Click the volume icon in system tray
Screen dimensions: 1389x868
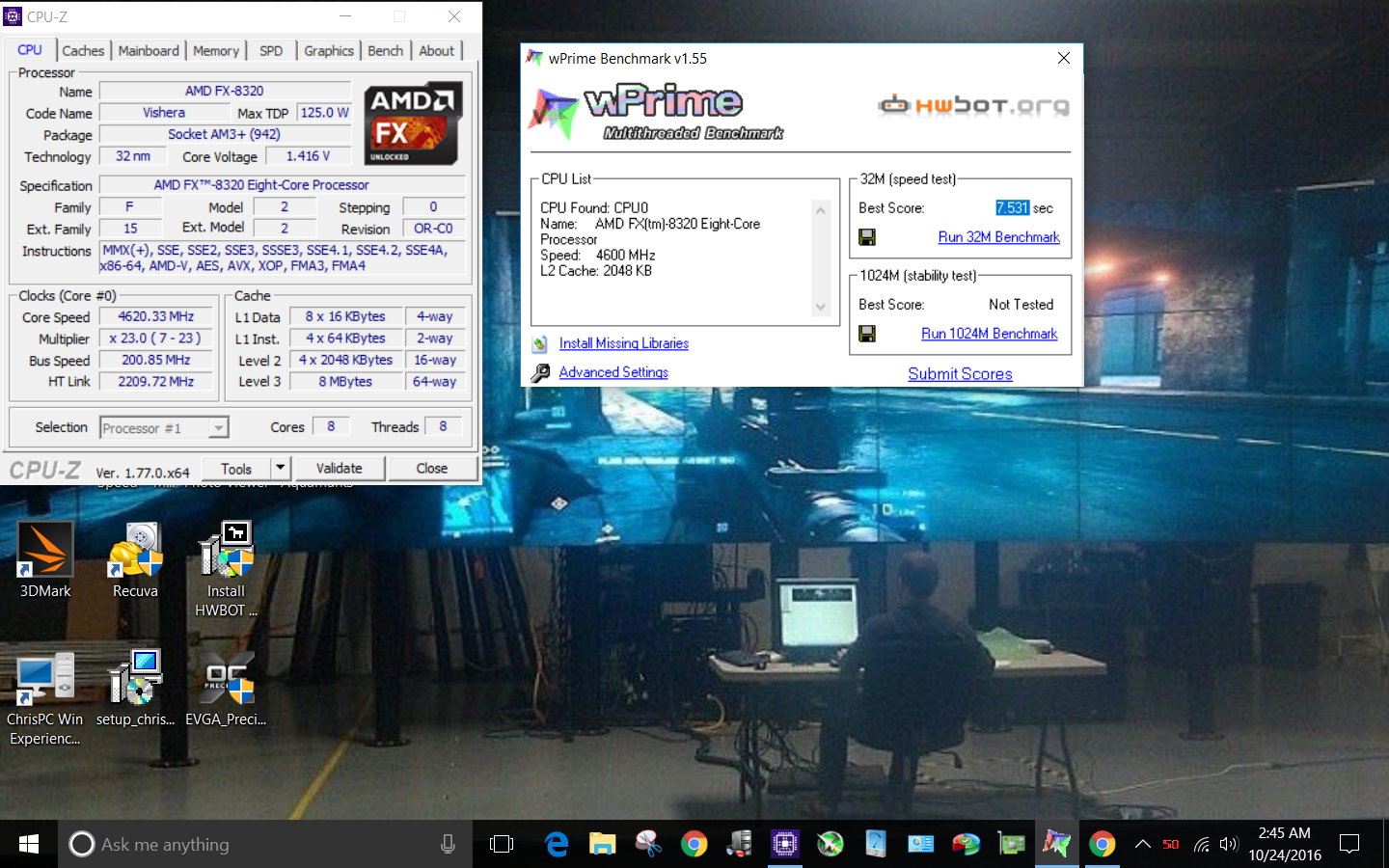coord(1228,844)
